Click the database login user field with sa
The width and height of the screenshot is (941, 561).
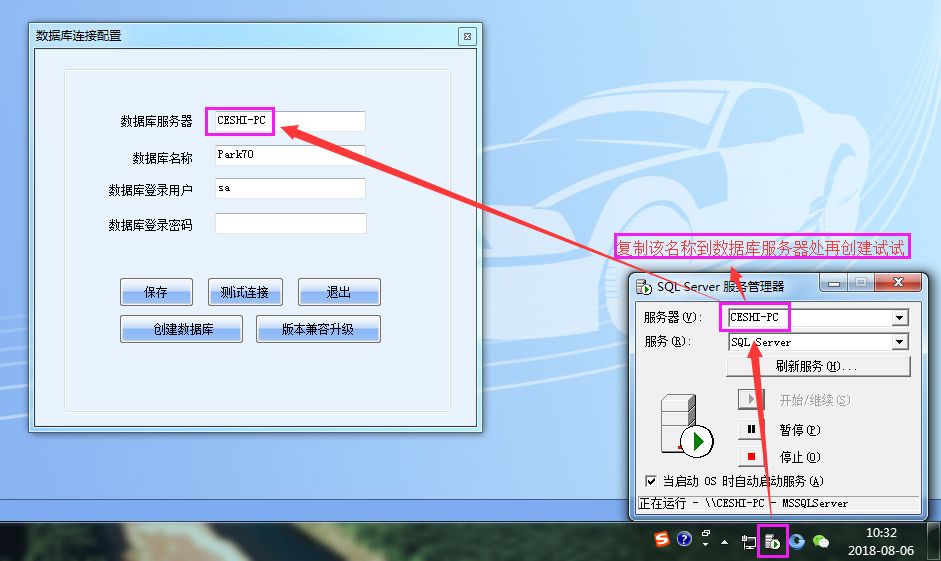(290, 188)
